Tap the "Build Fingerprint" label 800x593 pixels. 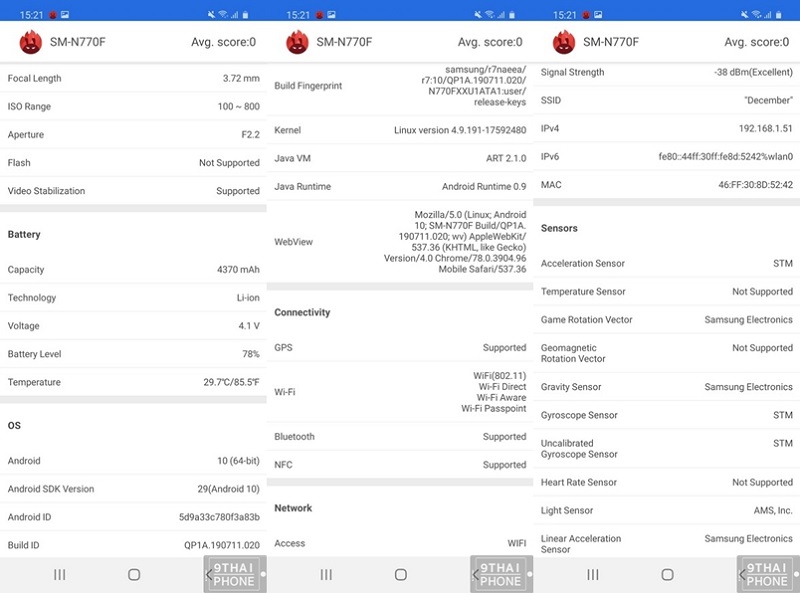pos(308,86)
